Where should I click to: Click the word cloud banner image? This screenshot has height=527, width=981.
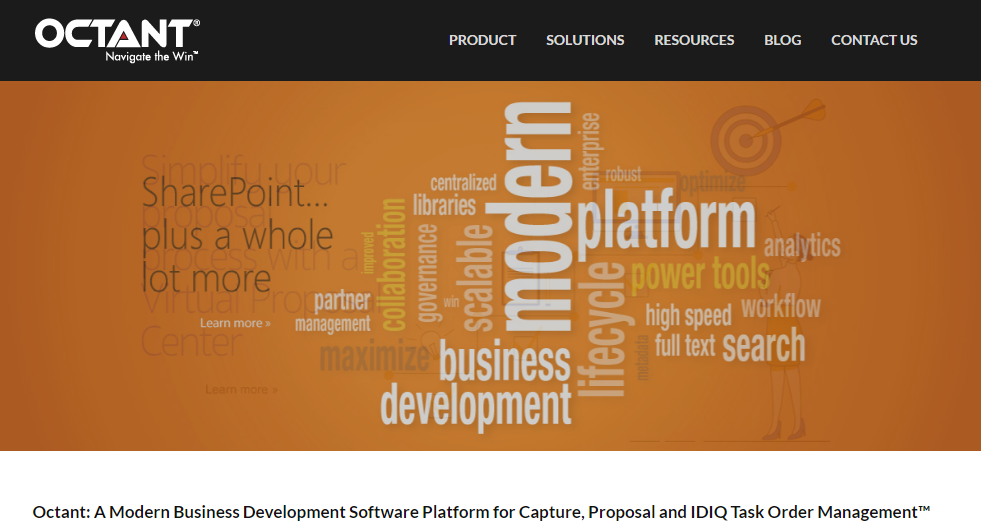568,266
